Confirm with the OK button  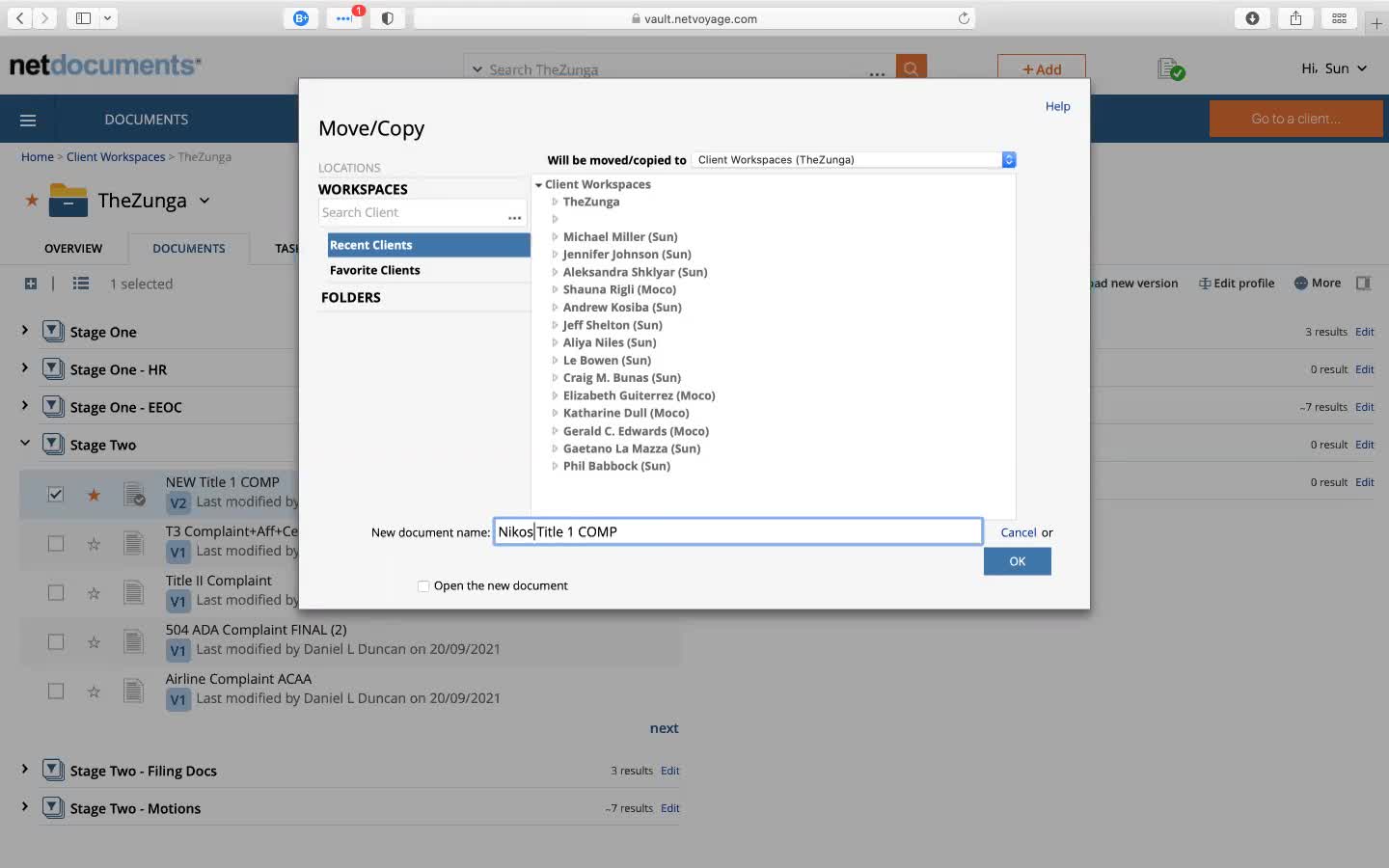[x=1018, y=561]
